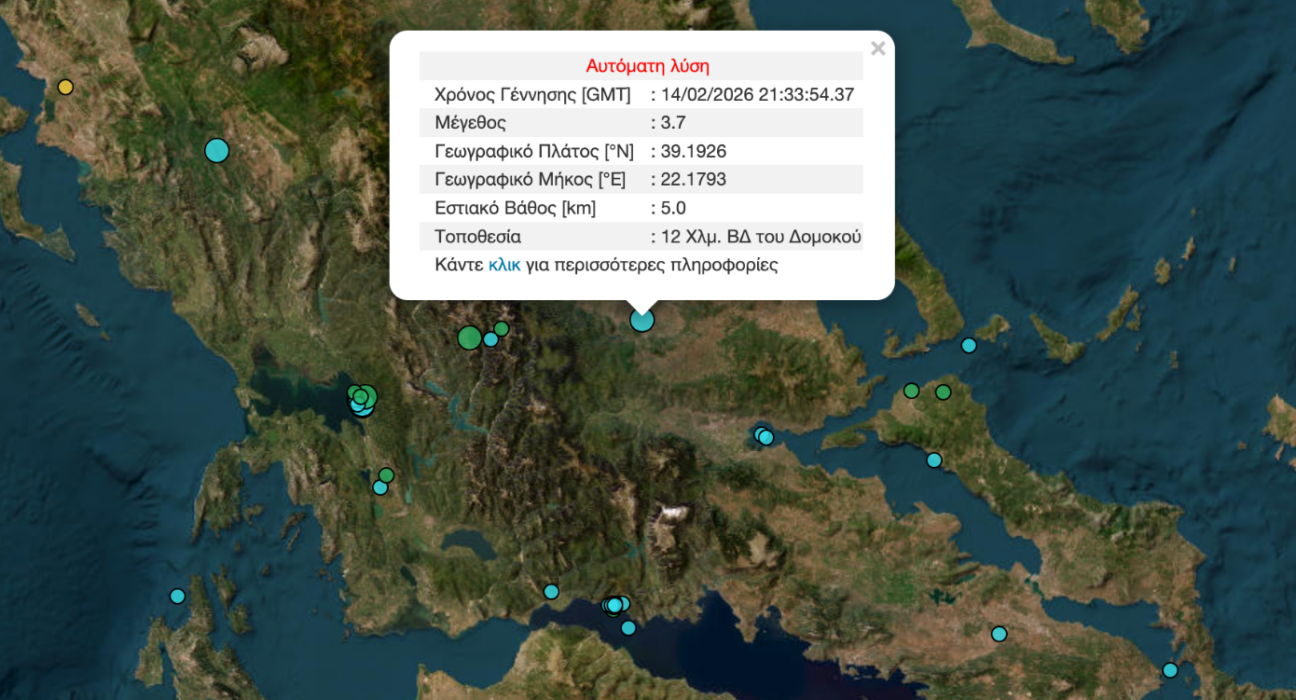Image resolution: width=1296 pixels, height=700 pixels.
Task: Select the lone cyan marker west of the Corinth Gulf cluster
Action: 551,592
